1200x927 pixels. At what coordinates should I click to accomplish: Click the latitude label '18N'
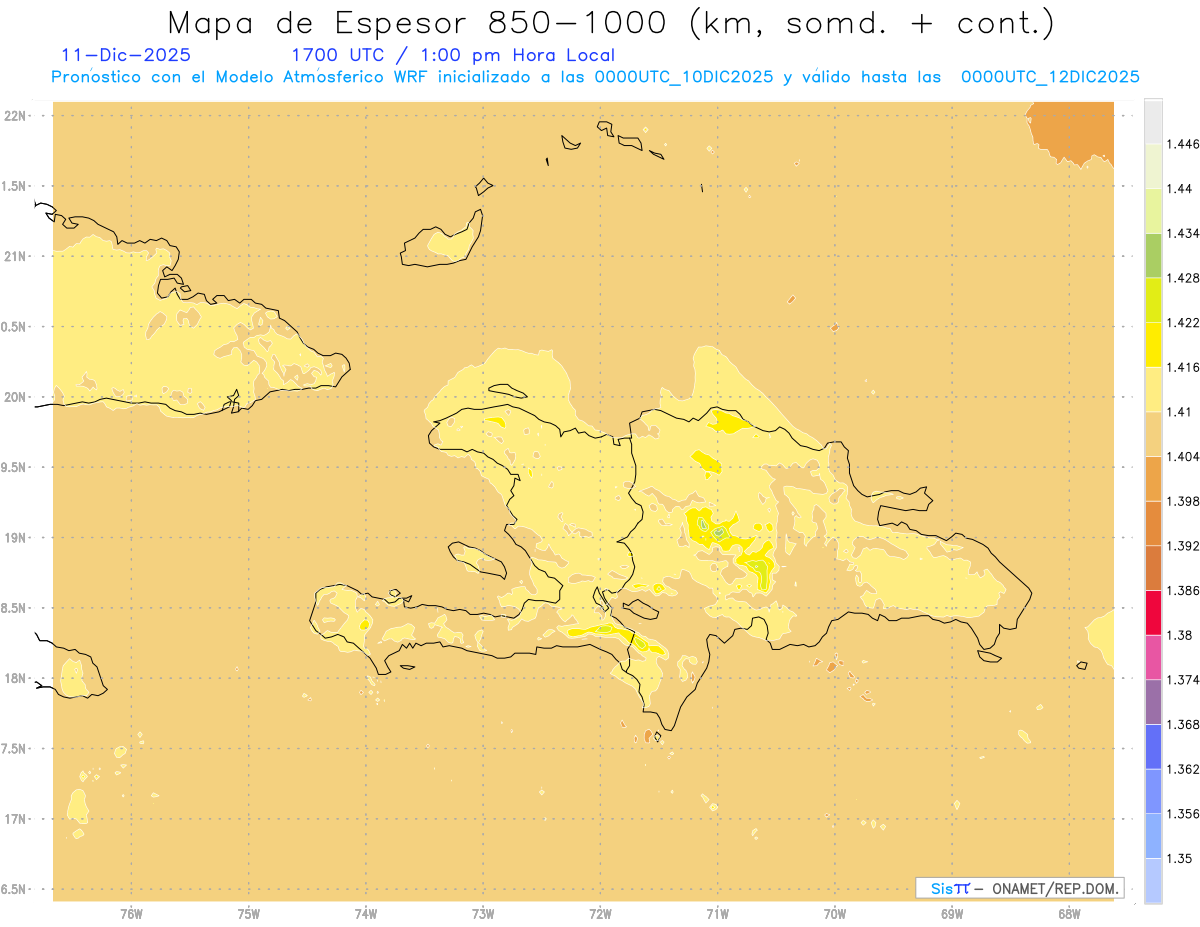point(15,678)
